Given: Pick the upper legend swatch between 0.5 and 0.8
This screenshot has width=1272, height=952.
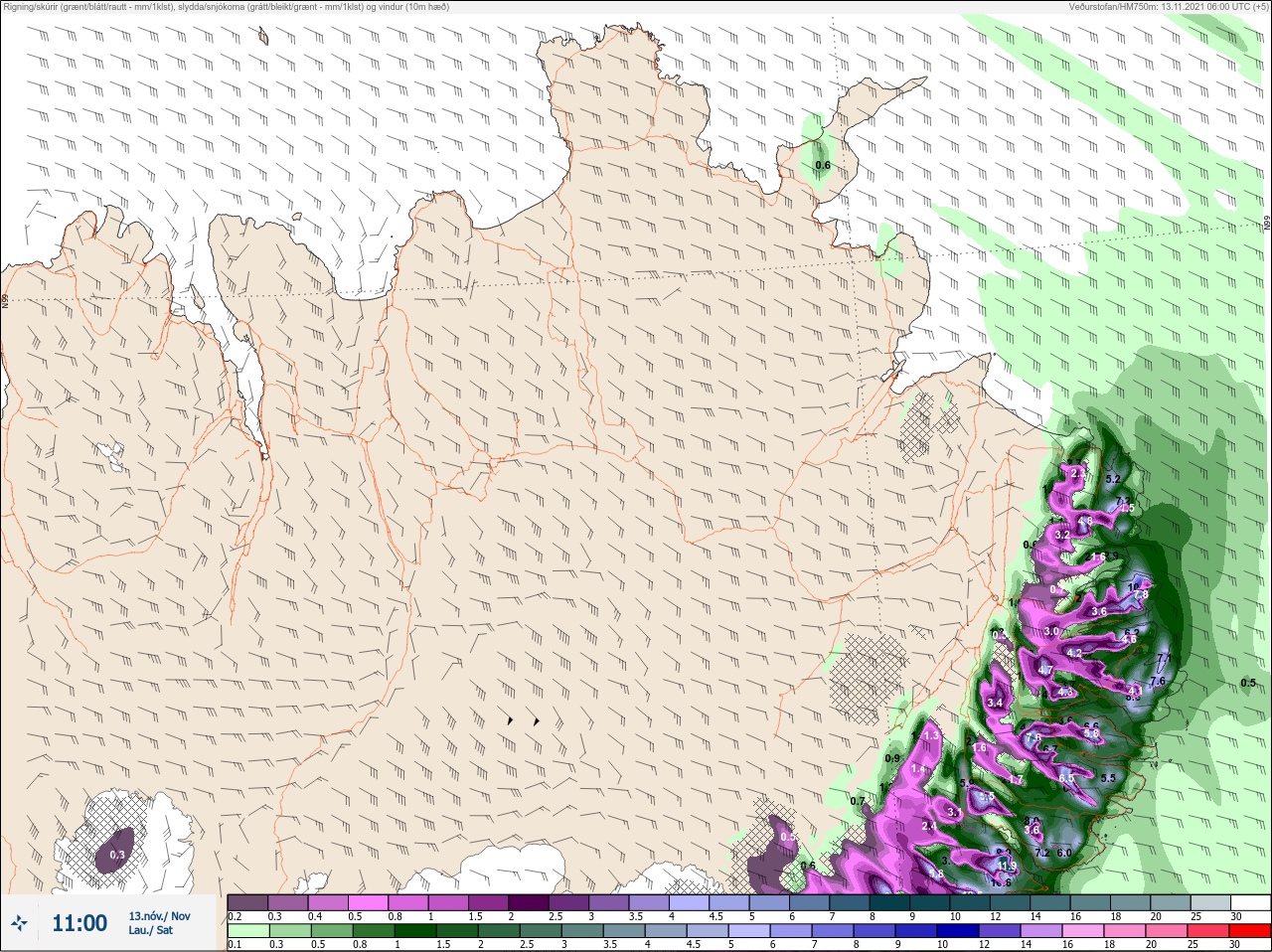Looking at the screenshot, I should 368,902.
